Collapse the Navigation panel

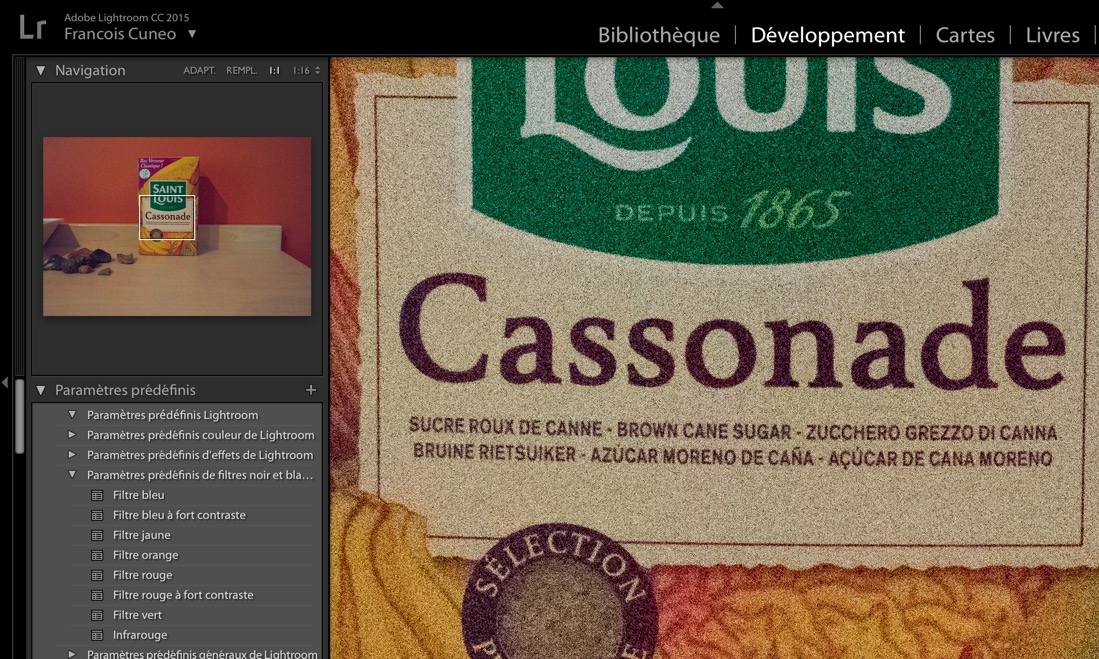(41, 70)
